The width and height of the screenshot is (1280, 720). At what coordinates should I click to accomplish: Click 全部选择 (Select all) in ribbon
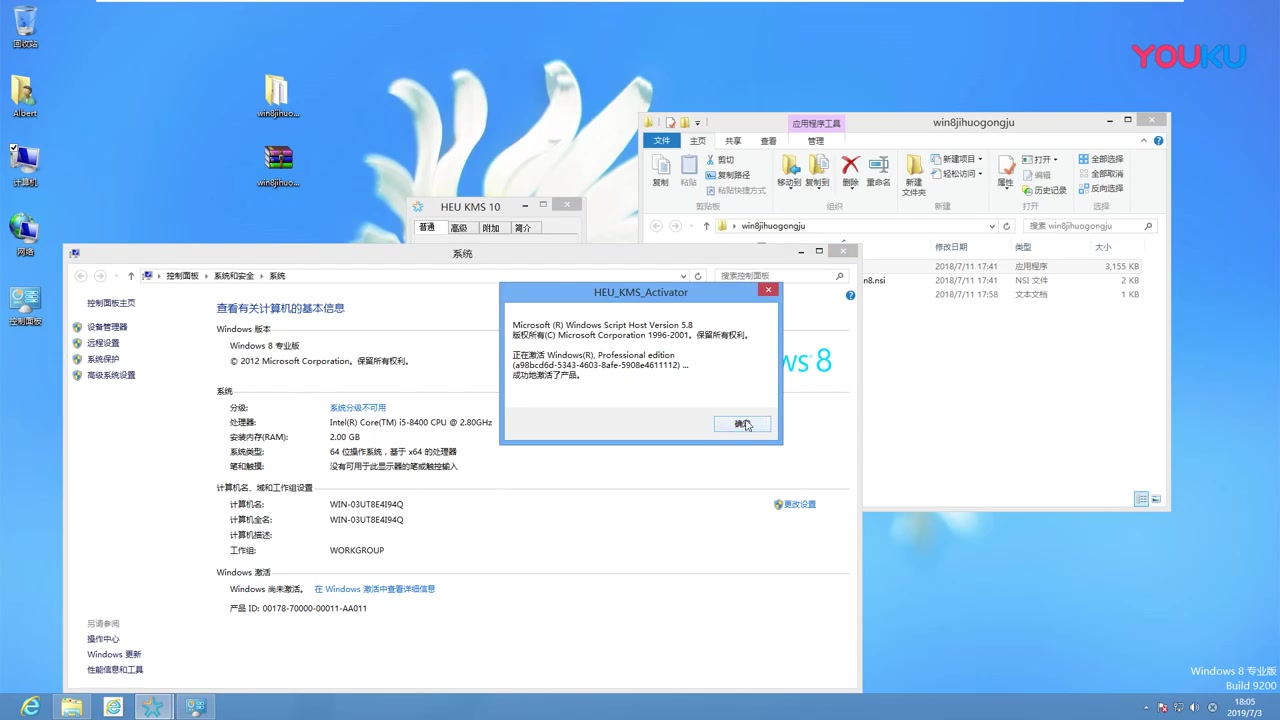pyautogui.click(x=1101, y=159)
